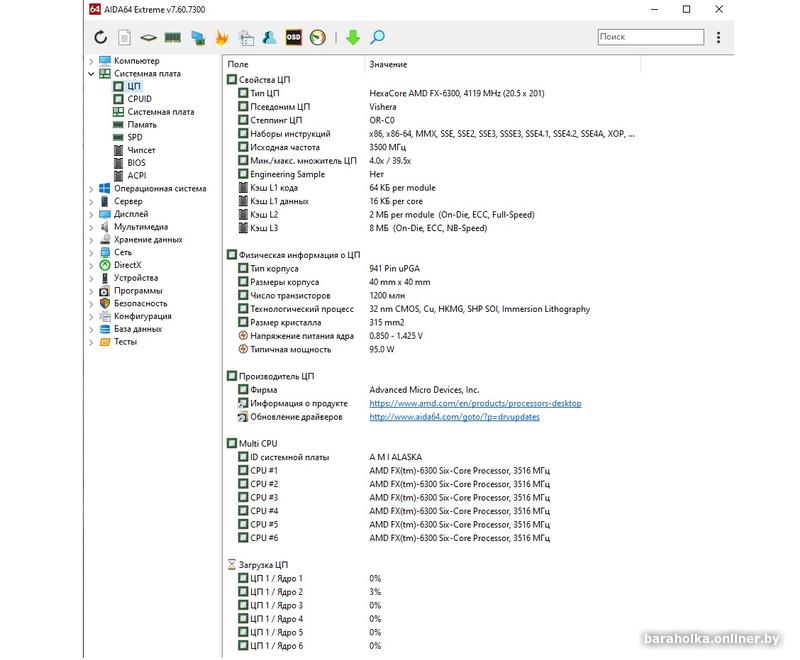Select CPUID in the sidebar tree
This screenshot has width=800, height=660.
coord(139,99)
